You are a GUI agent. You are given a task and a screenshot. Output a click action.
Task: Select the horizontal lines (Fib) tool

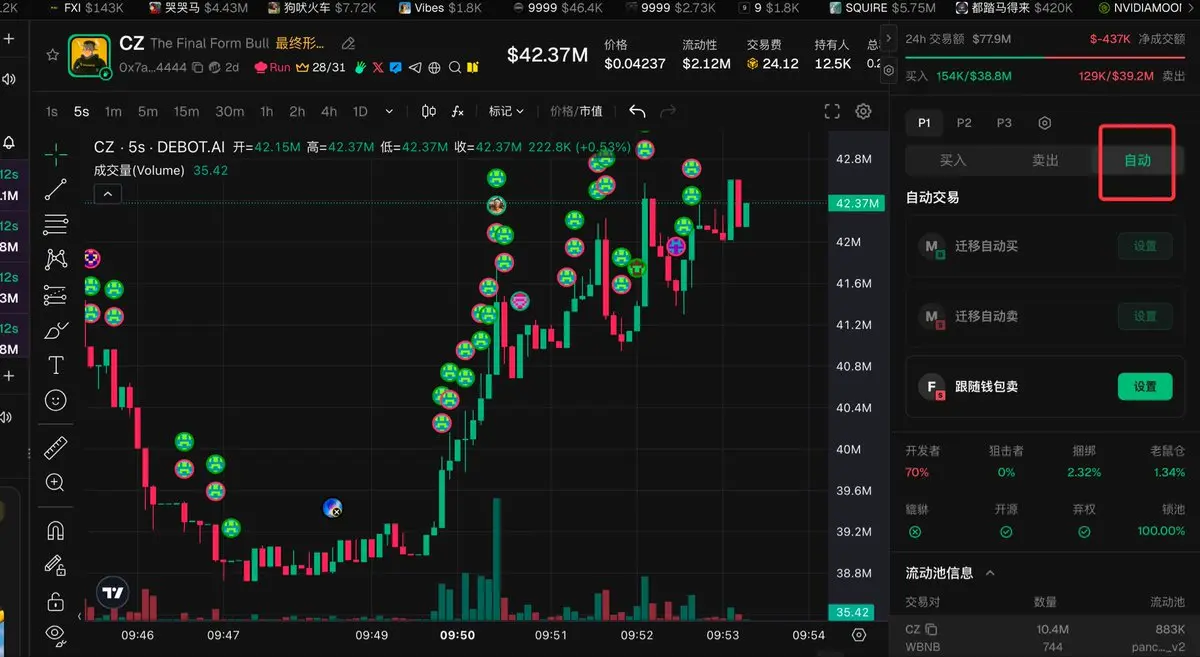56,225
